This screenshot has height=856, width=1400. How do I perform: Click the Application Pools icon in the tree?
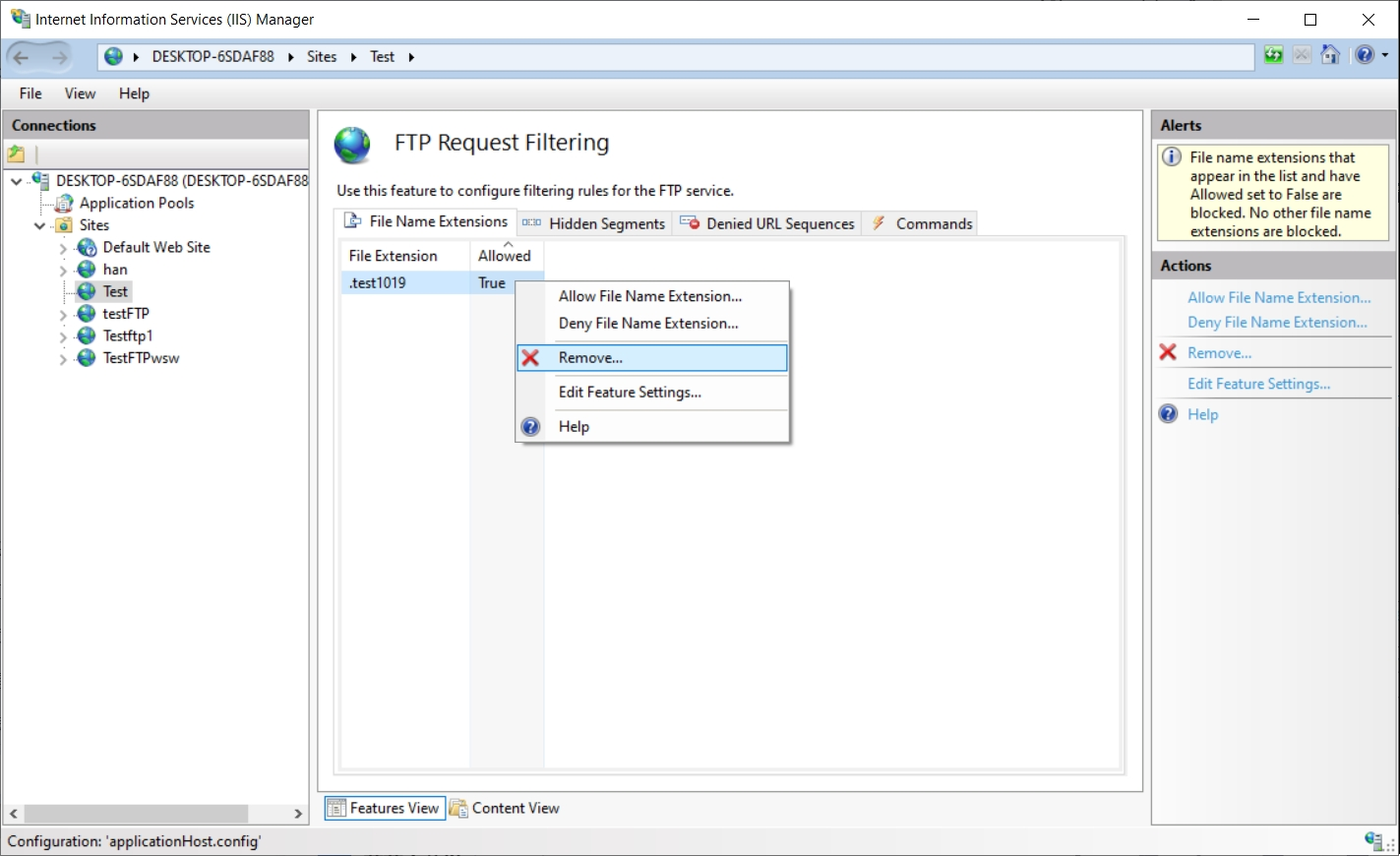click(x=64, y=203)
